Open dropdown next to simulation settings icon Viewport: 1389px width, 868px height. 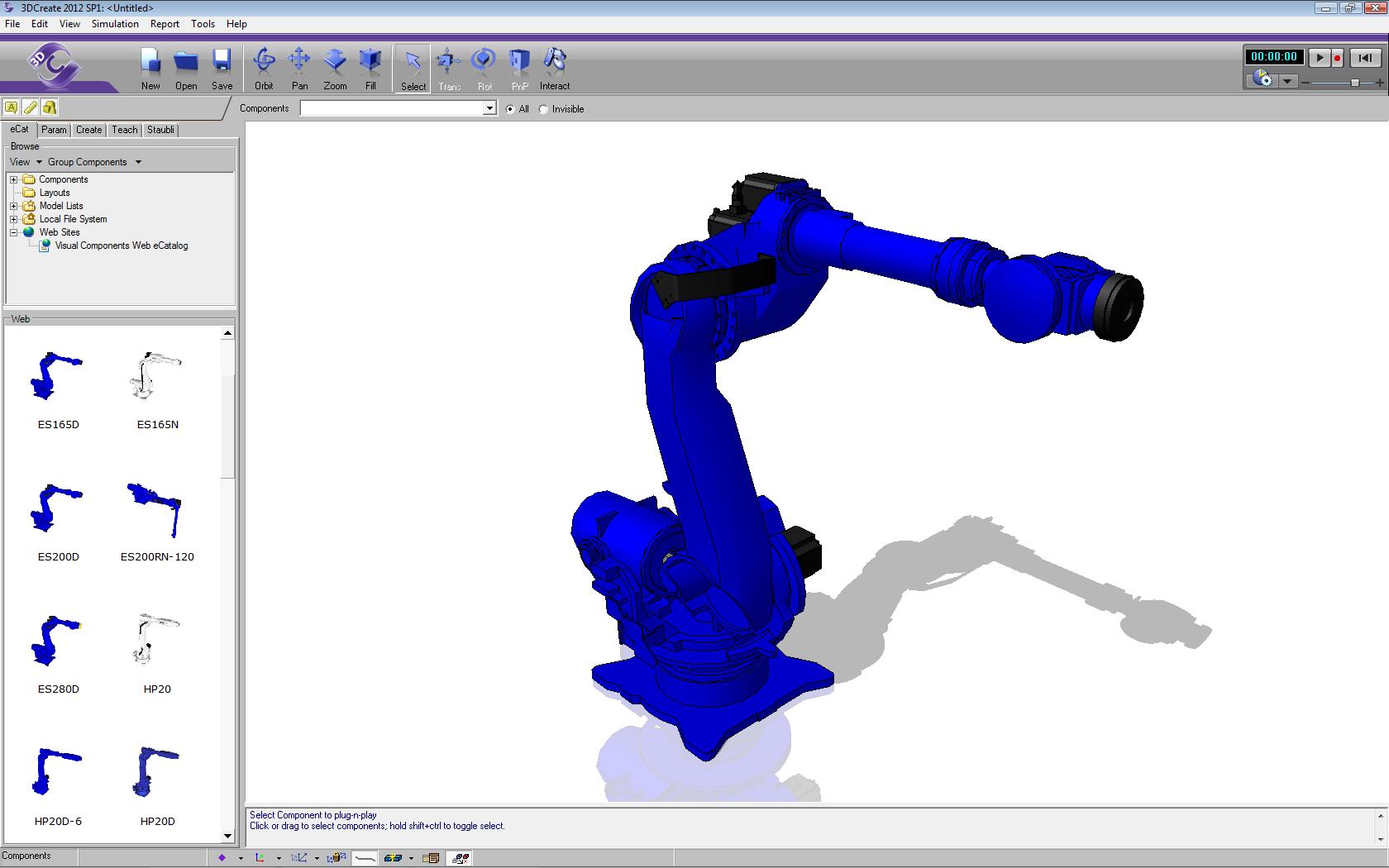pos(1287,81)
